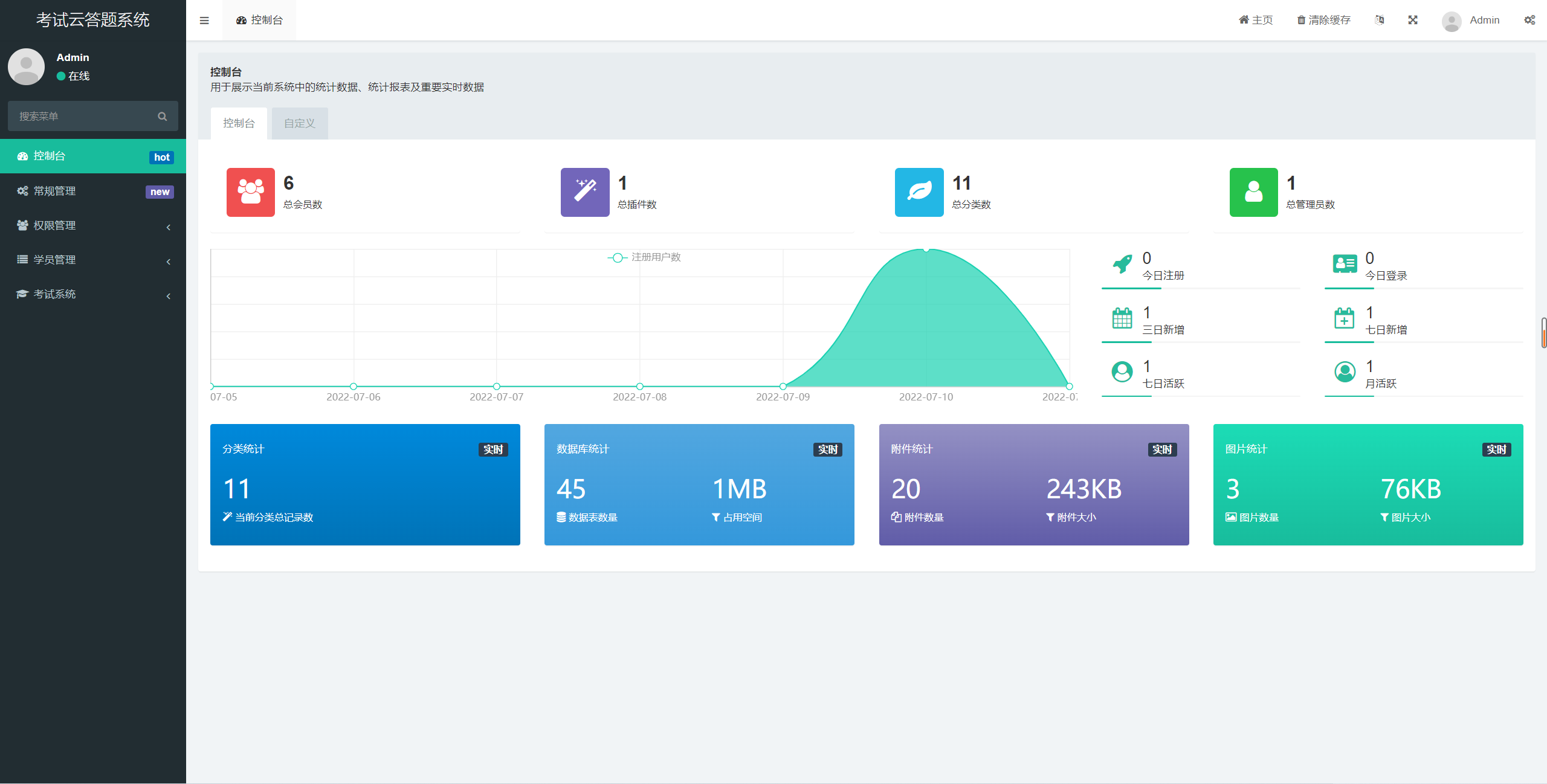Go to 主页 link in header
Image resolution: width=1547 pixels, height=784 pixels.
click(1256, 20)
